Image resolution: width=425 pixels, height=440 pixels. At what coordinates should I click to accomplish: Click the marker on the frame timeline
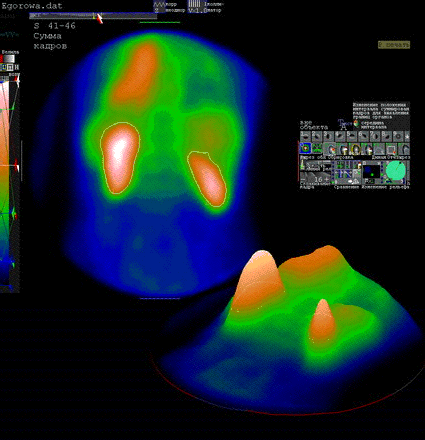(x=99, y=17)
